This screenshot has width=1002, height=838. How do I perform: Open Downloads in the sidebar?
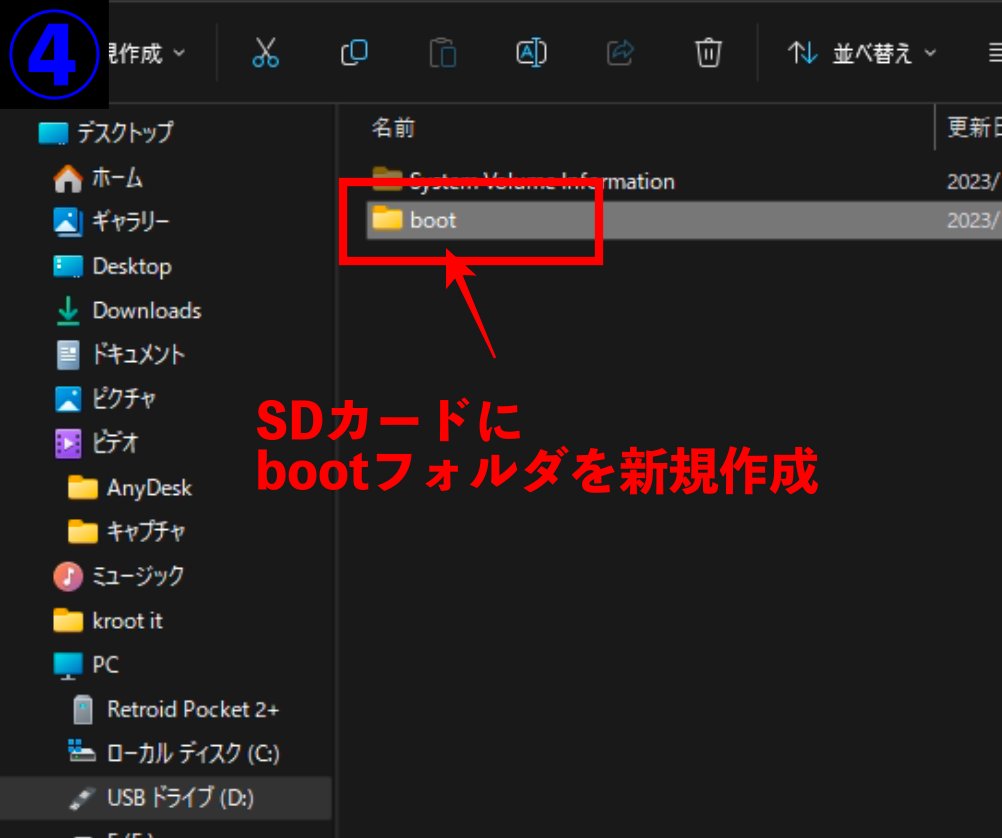click(x=127, y=311)
